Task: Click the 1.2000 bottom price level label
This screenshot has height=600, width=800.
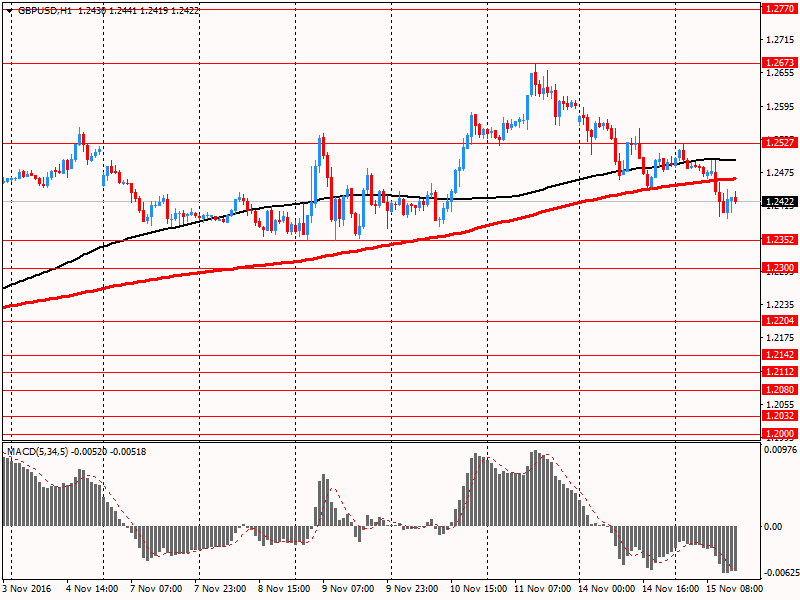Action: (x=778, y=433)
